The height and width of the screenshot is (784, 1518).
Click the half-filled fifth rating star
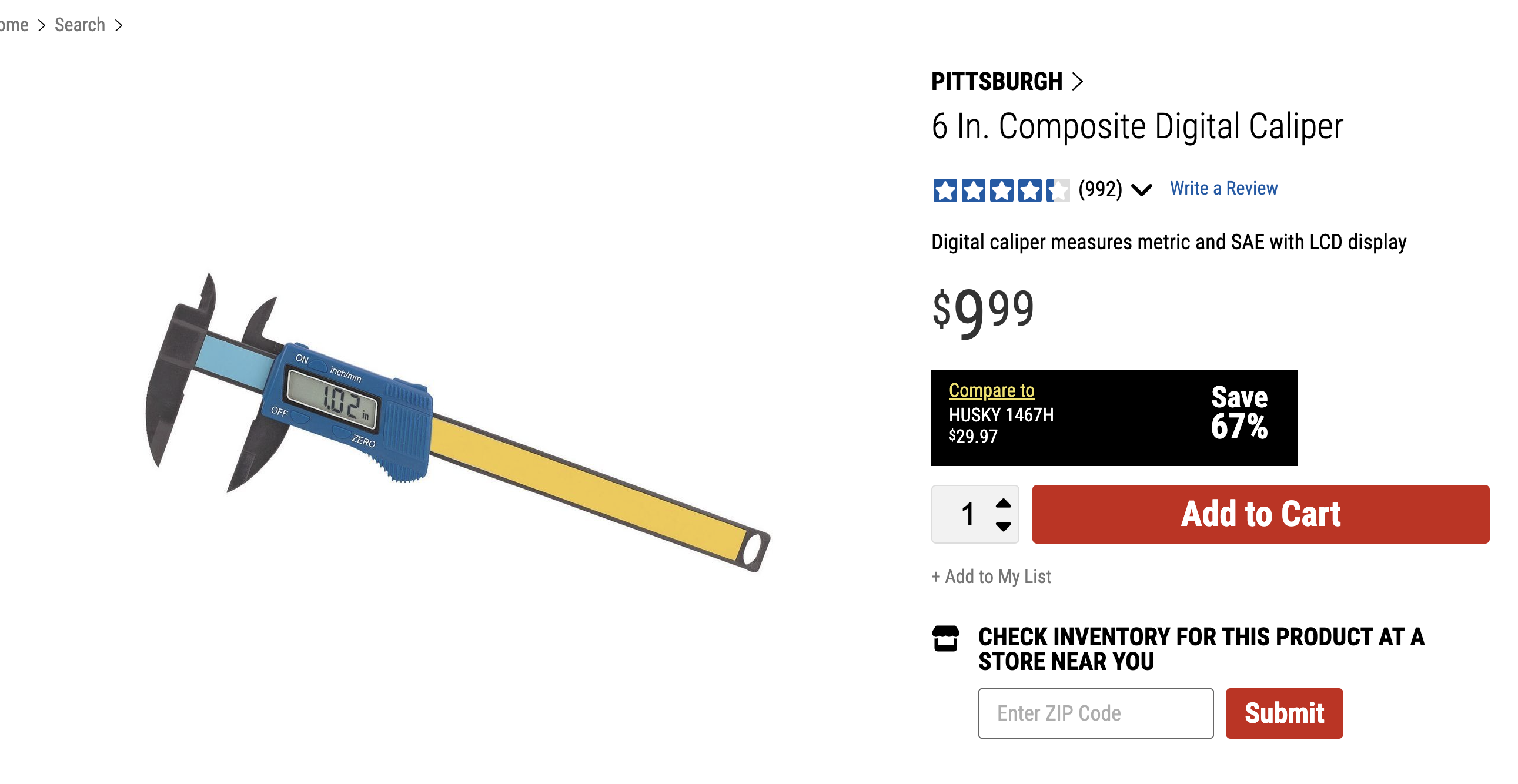click(1058, 190)
